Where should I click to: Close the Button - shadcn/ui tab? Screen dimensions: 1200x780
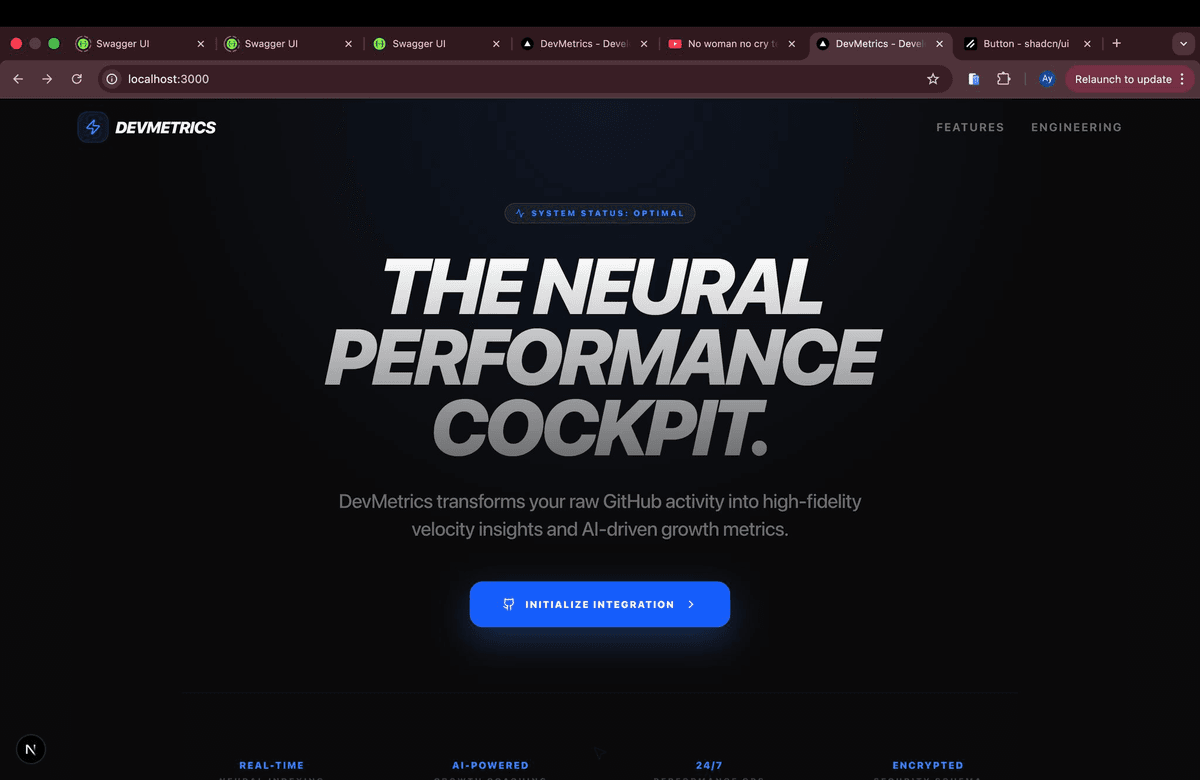click(x=1087, y=44)
